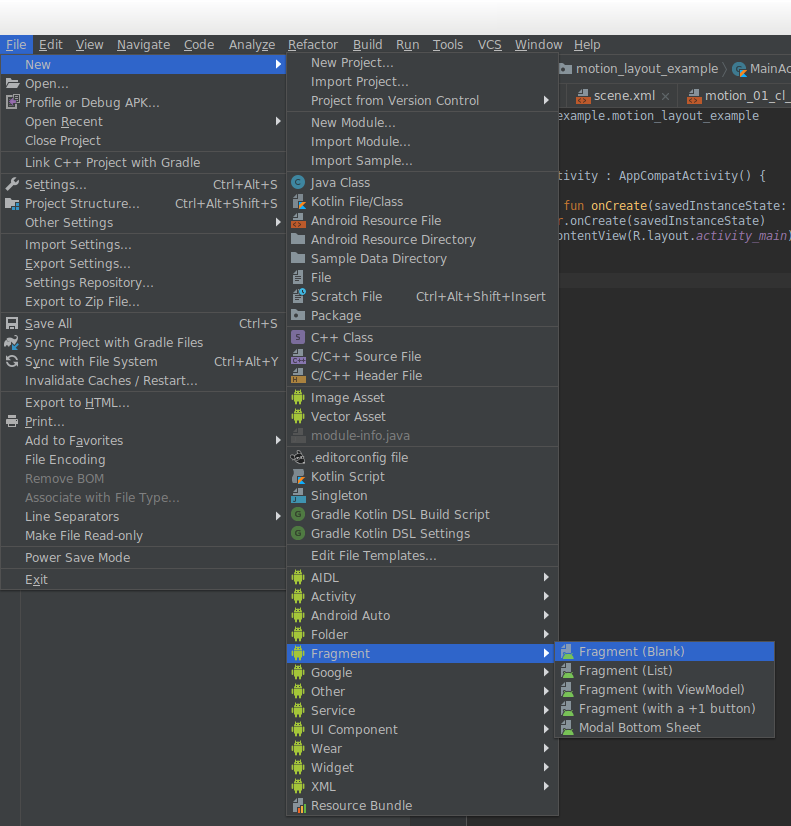This screenshot has width=791, height=826.
Task: Click the Settings wrench icon
Action: 13,185
